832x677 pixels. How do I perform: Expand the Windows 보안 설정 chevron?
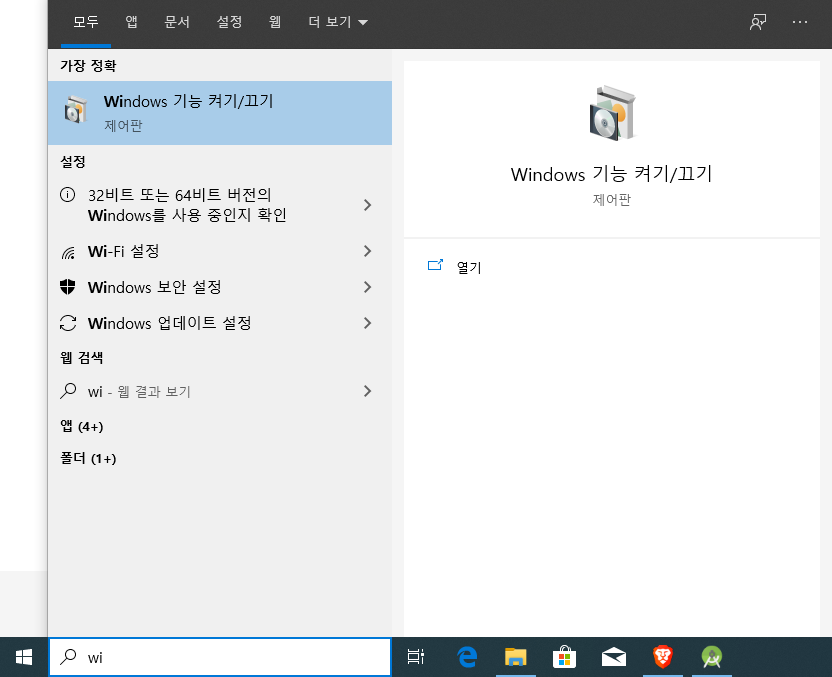coord(367,287)
